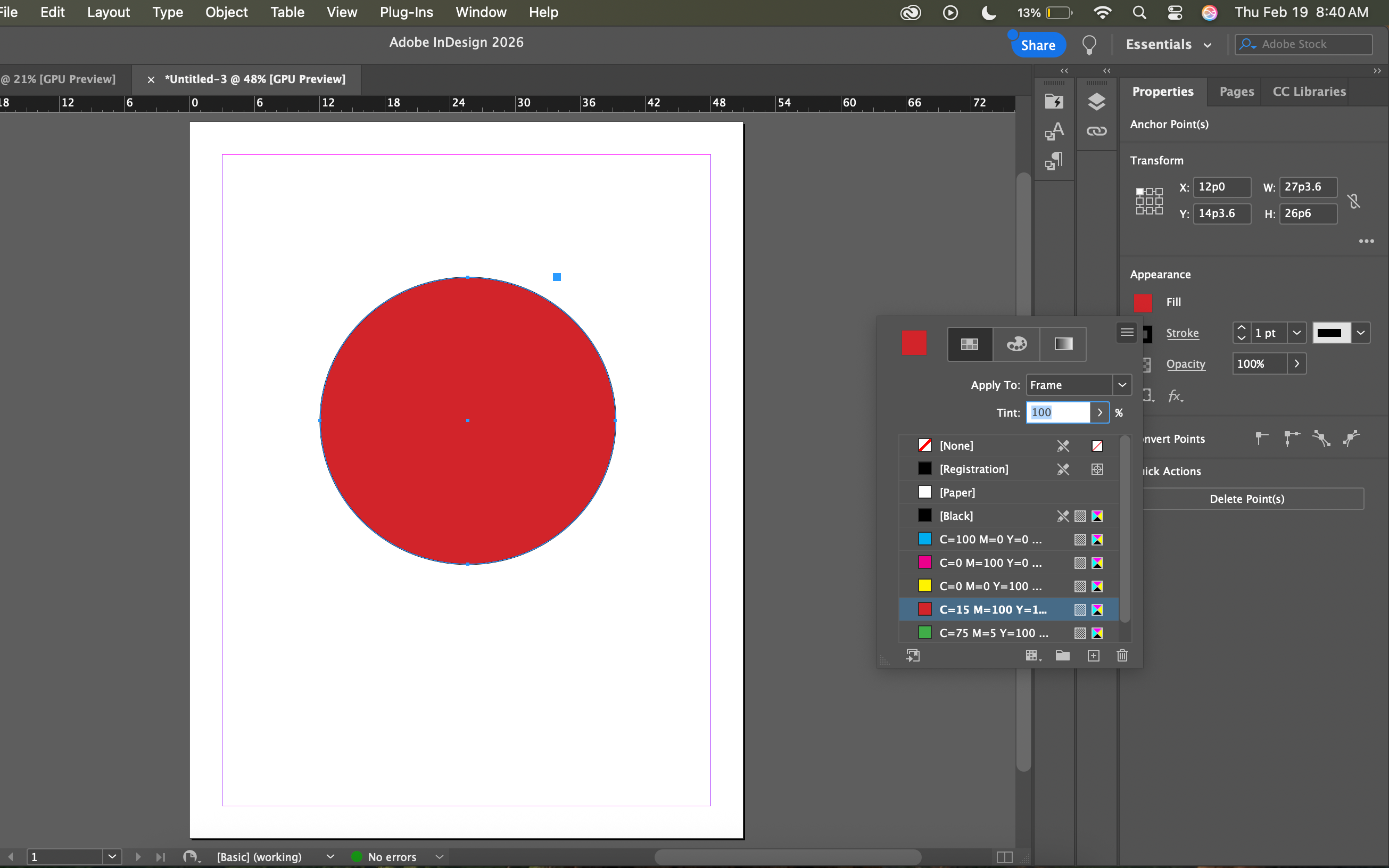Open the swatches popup flyout menu
The width and height of the screenshot is (1389, 868).
1126,333
